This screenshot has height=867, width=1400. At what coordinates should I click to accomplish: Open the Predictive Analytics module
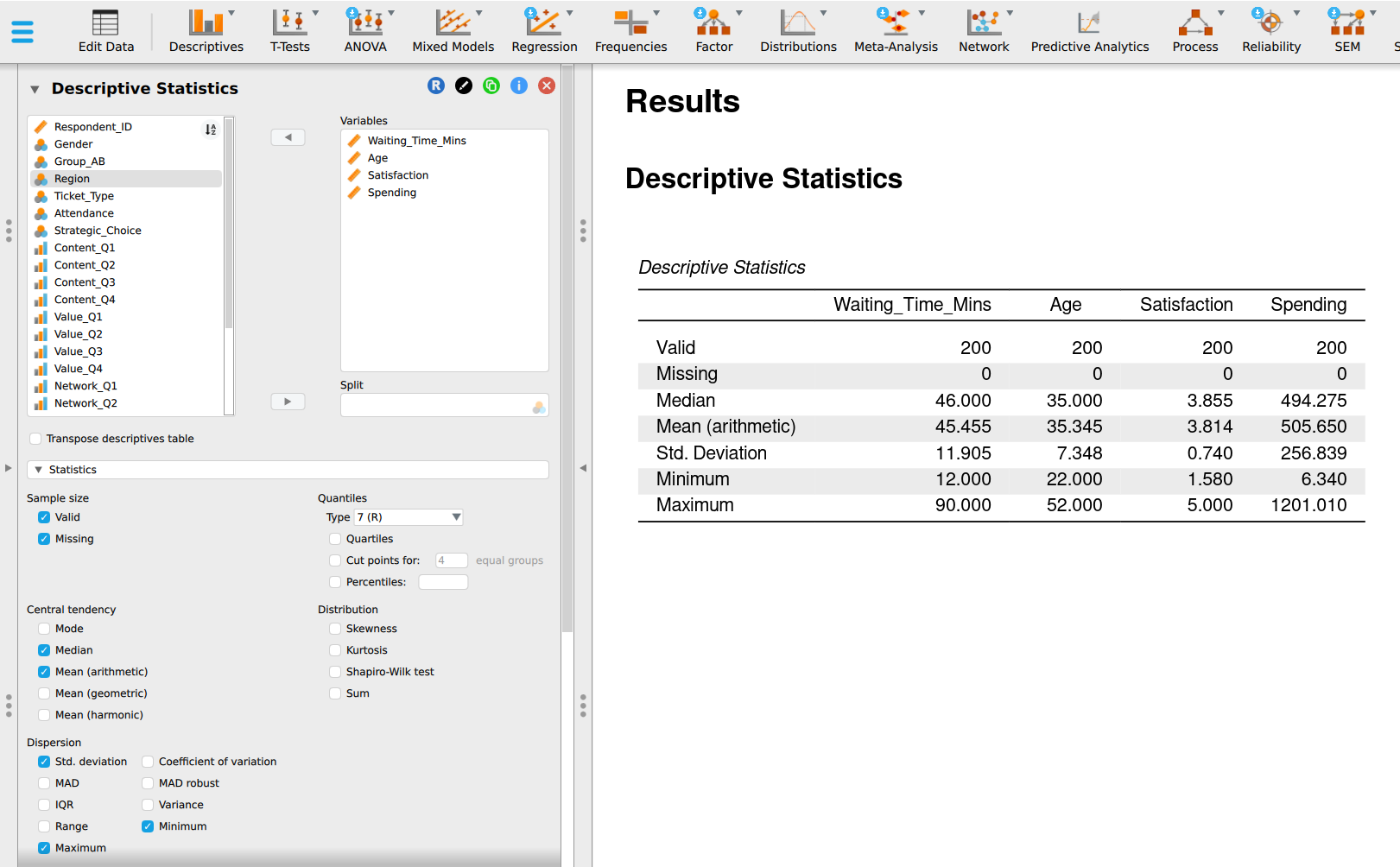pyautogui.click(x=1089, y=31)
